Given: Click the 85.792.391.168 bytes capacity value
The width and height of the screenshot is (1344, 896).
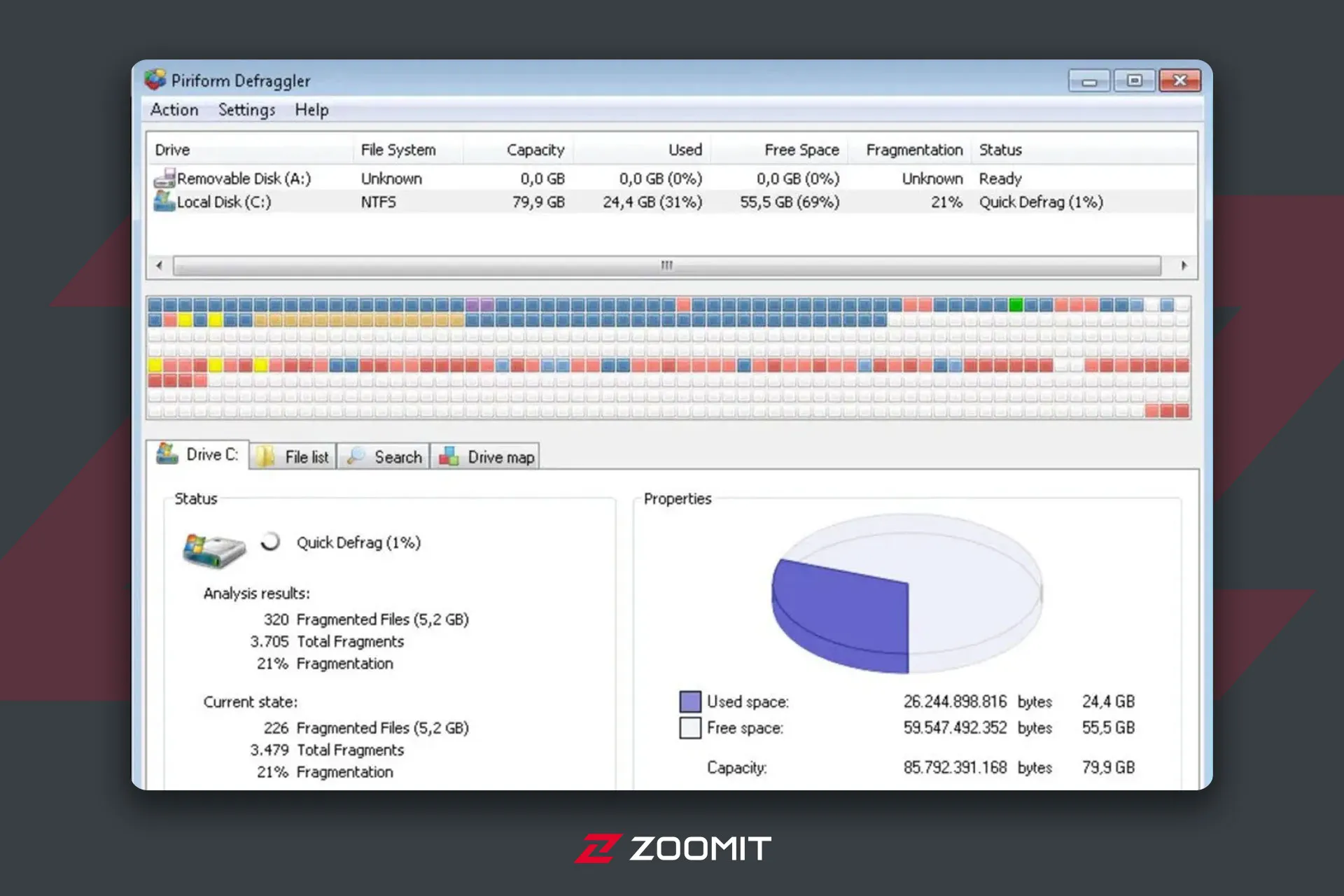Looking at the screenshot, I should tap(977, 767).
